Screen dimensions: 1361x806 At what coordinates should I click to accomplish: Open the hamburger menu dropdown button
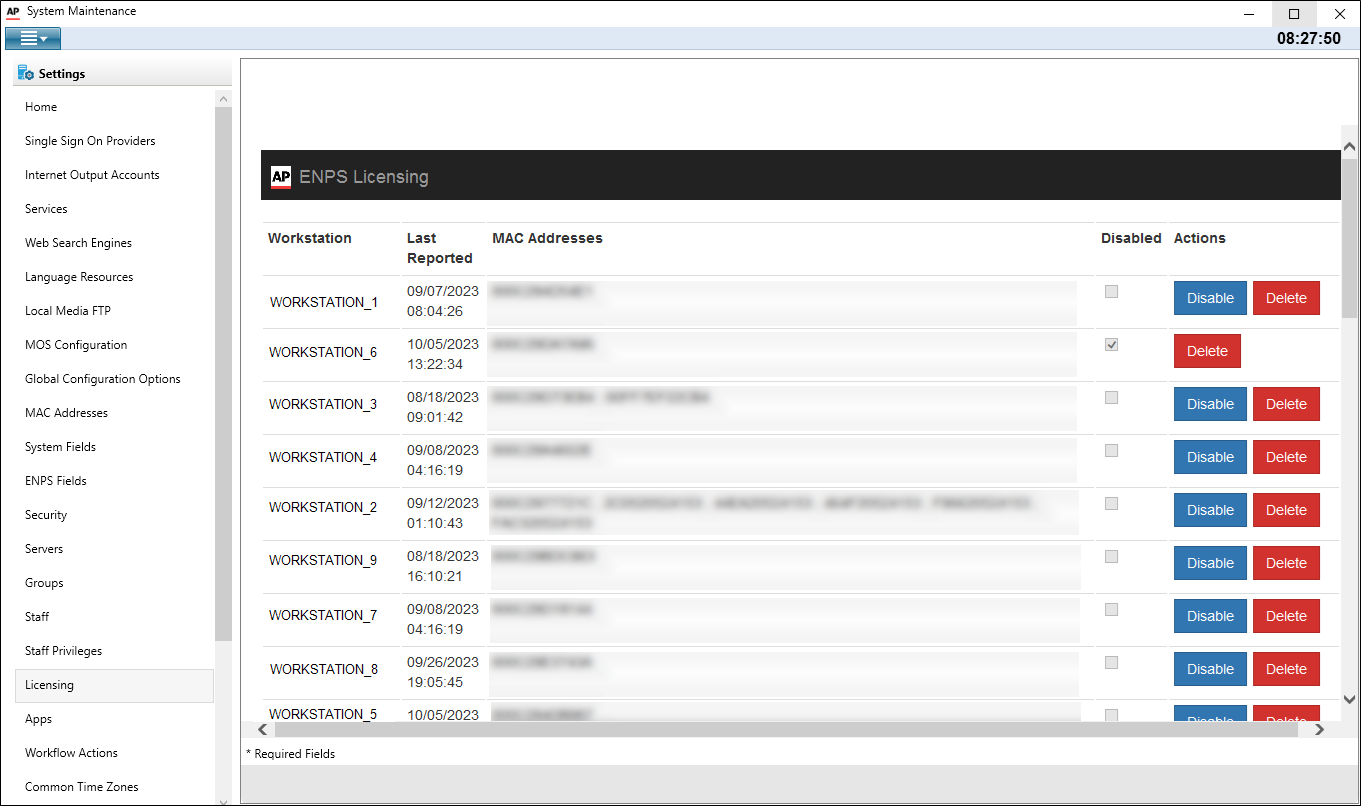(x=33, y=39)
